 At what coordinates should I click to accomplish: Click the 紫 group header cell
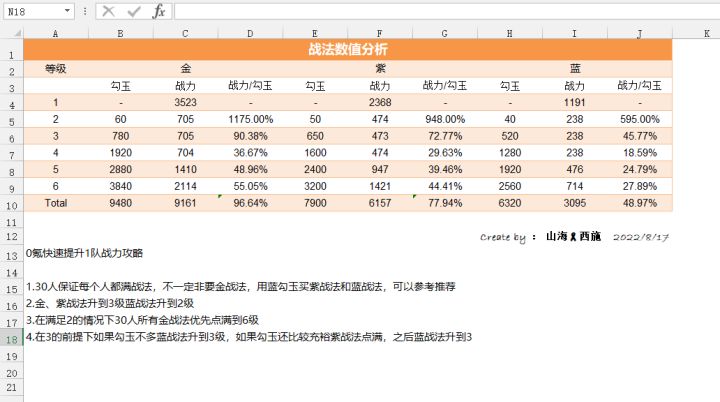380,69
